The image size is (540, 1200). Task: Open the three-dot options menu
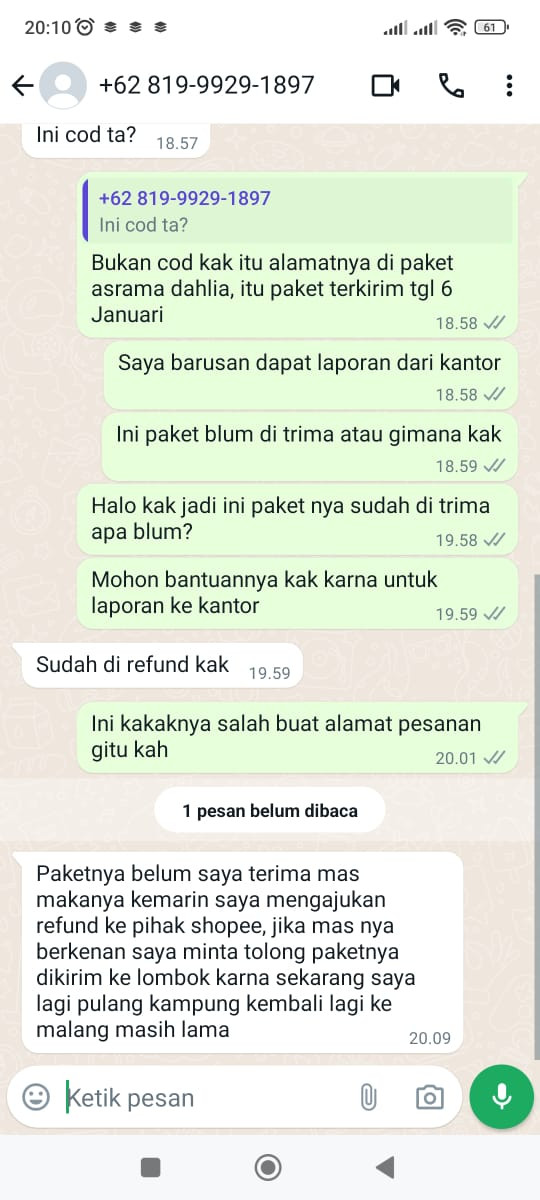click(509, 86)
